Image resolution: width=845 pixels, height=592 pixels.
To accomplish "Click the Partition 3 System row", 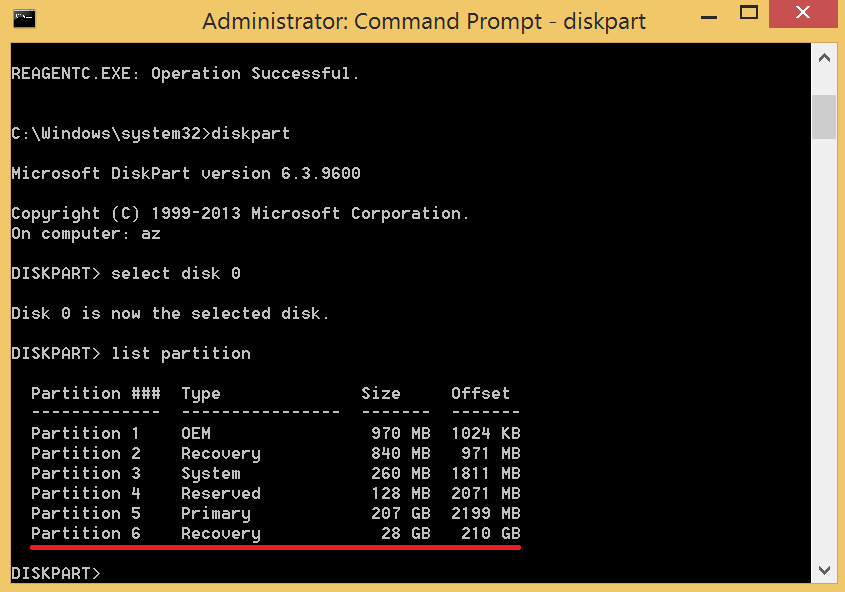I will tap(275, 473).
